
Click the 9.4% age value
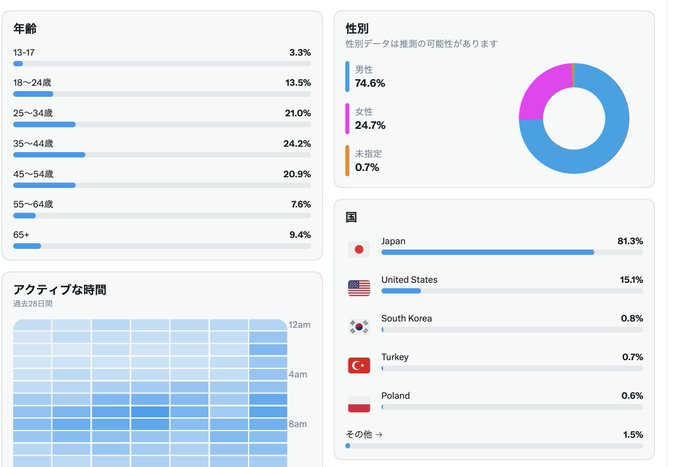pos(300,235)
